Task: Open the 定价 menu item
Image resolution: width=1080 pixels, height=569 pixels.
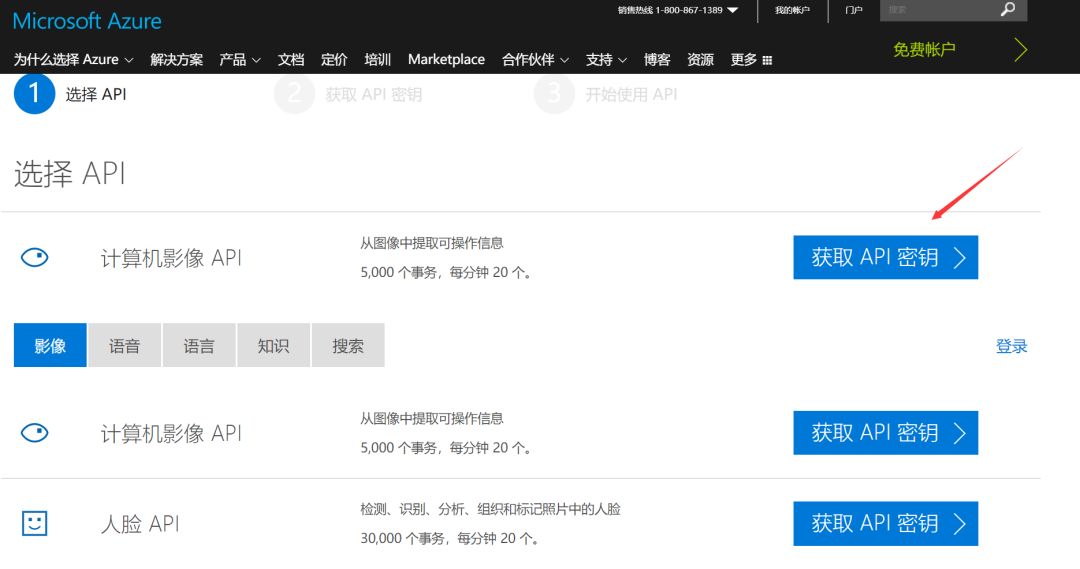Action: coord(334,59)
